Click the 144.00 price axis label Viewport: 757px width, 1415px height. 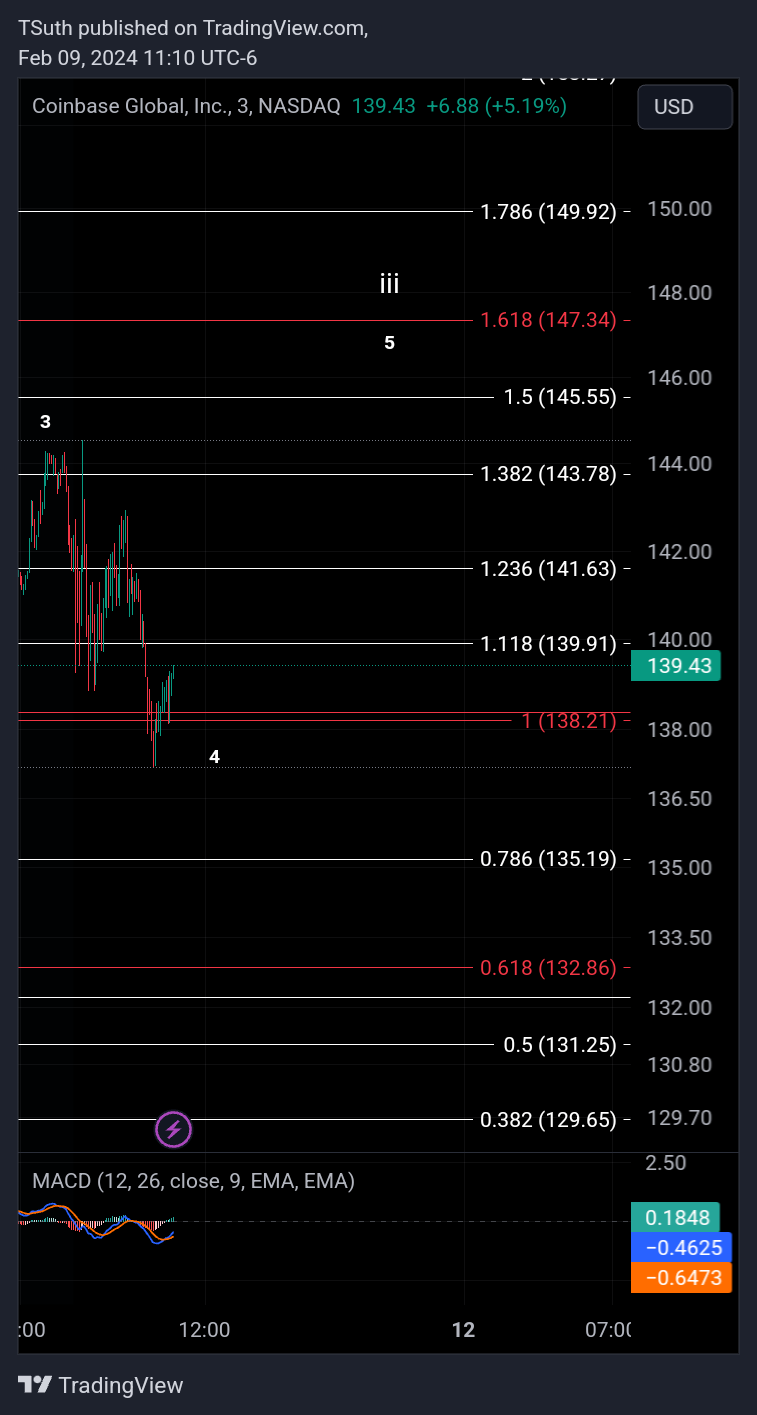(679, 464)
